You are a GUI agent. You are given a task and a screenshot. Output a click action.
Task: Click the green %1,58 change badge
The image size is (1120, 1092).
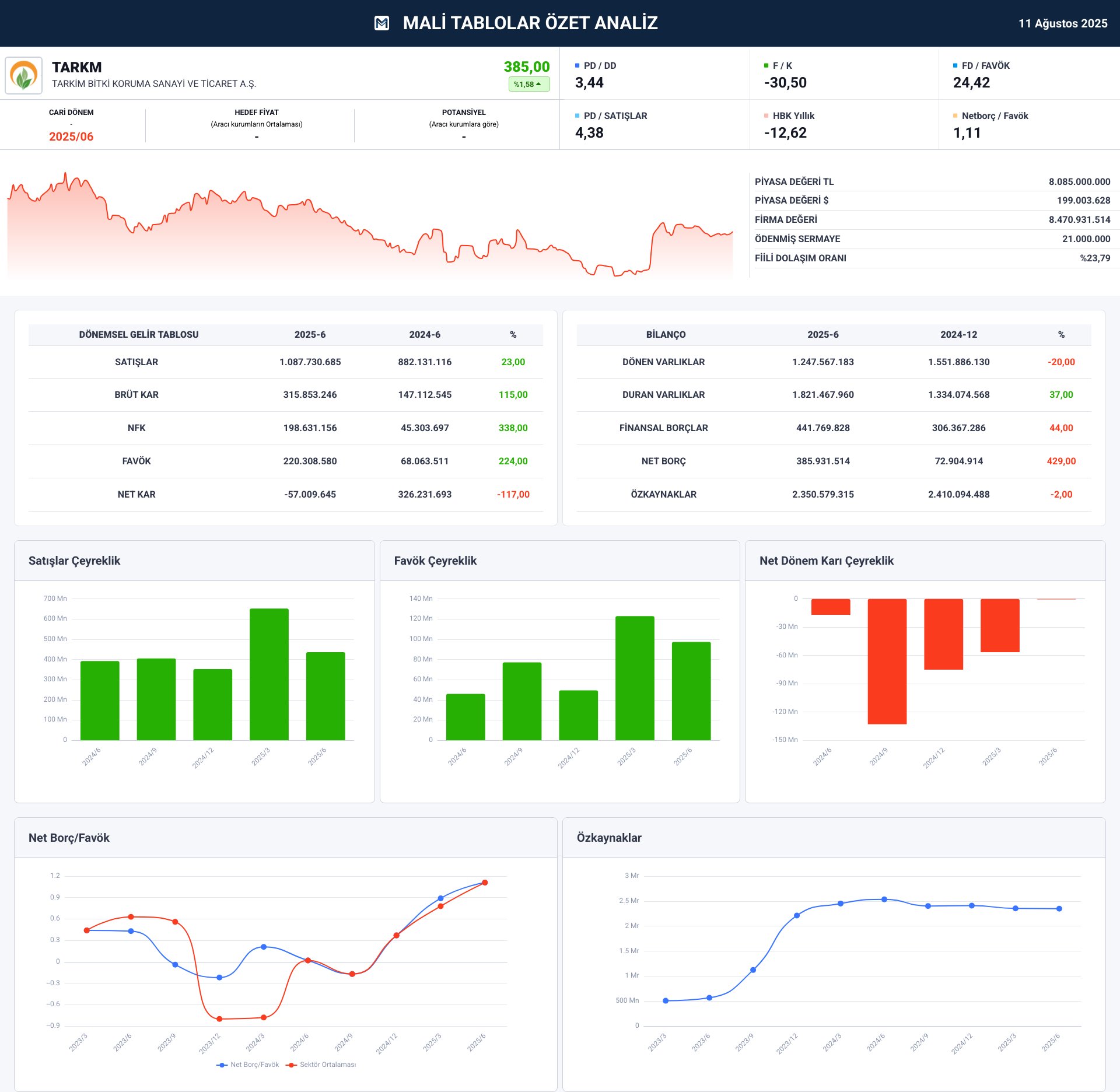coord(528,85)
